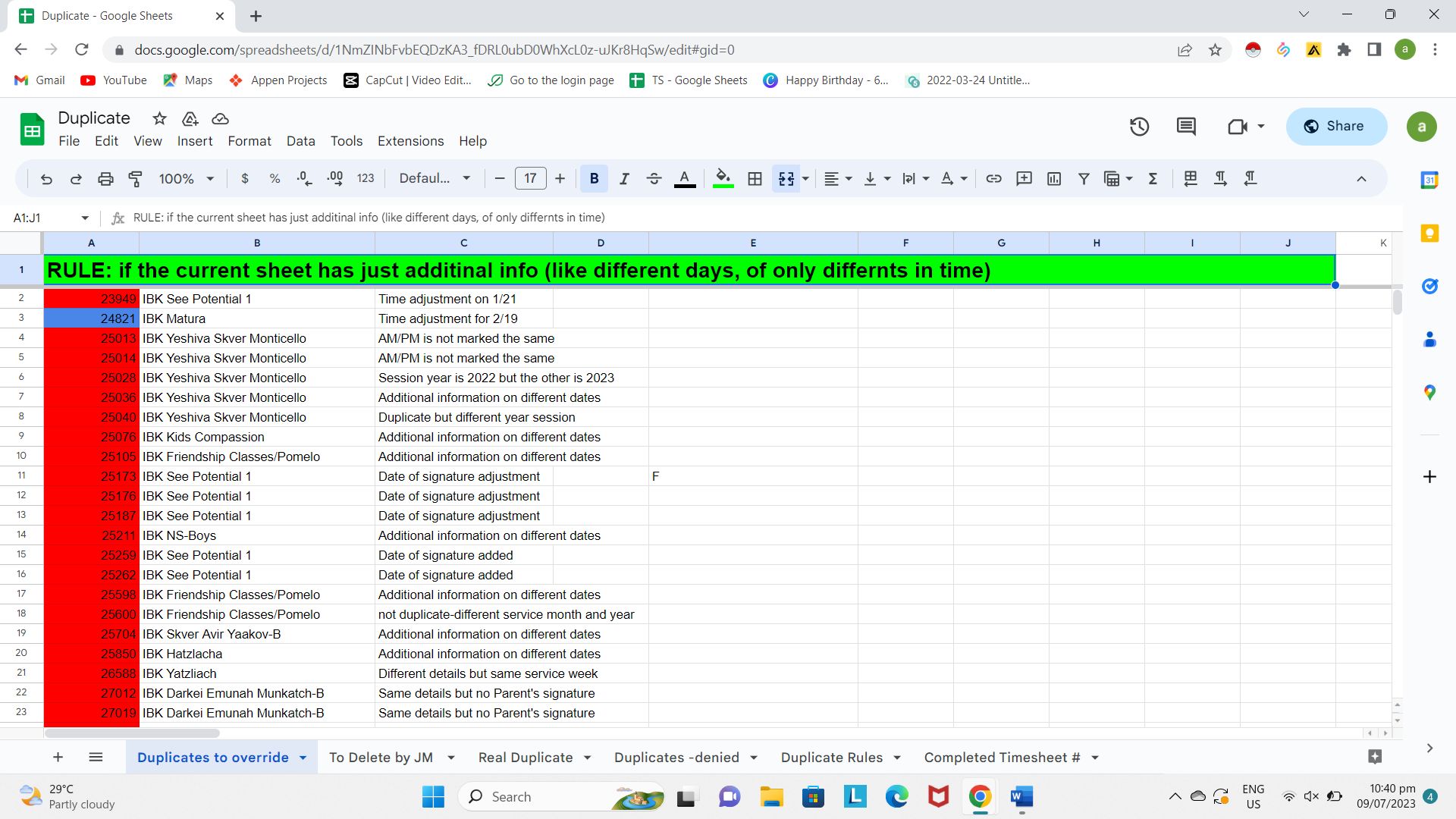Click the borders icon in toolbar
The image size is (1456, 819).
755,179
